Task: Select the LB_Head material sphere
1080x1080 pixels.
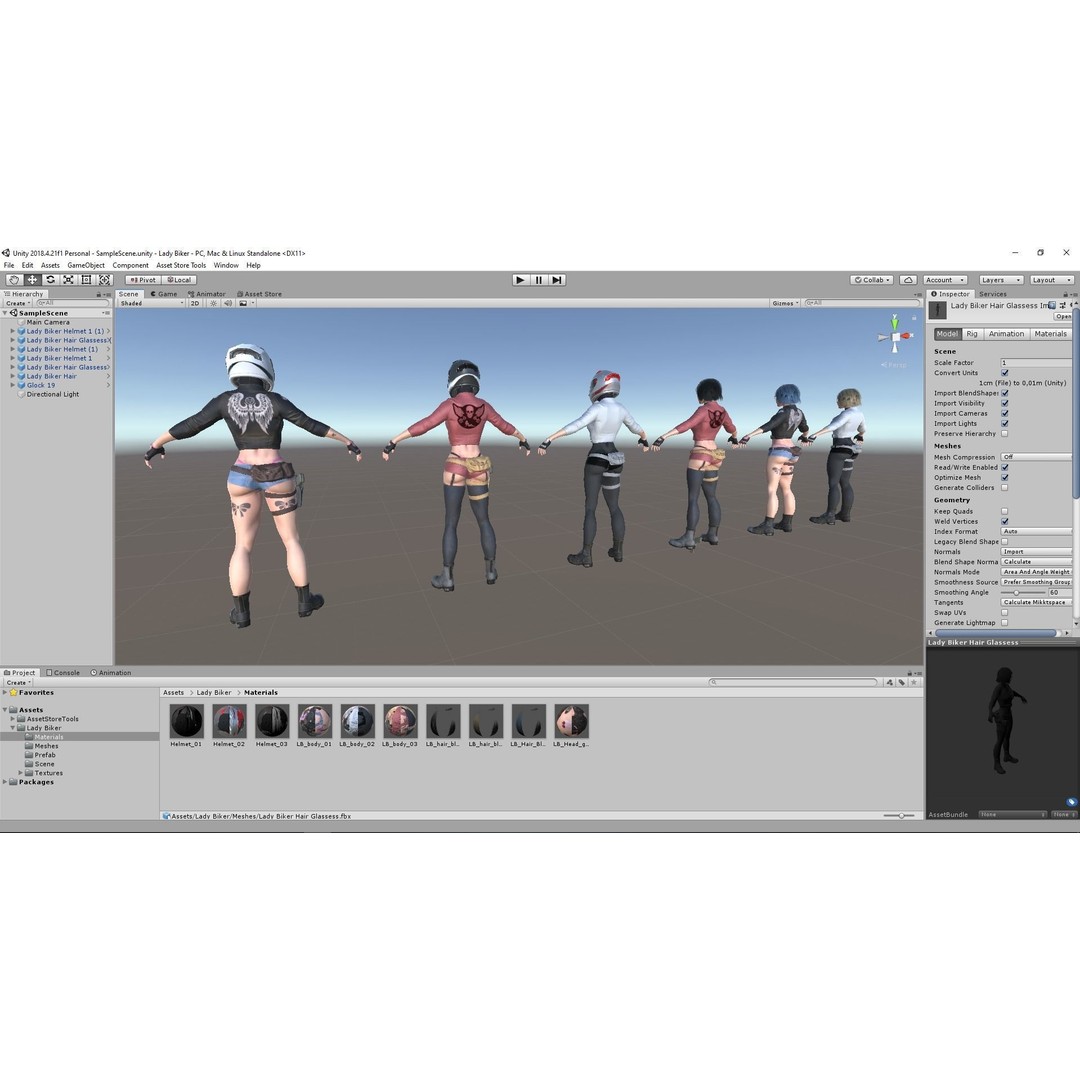Action: click(x=571, y=721)
